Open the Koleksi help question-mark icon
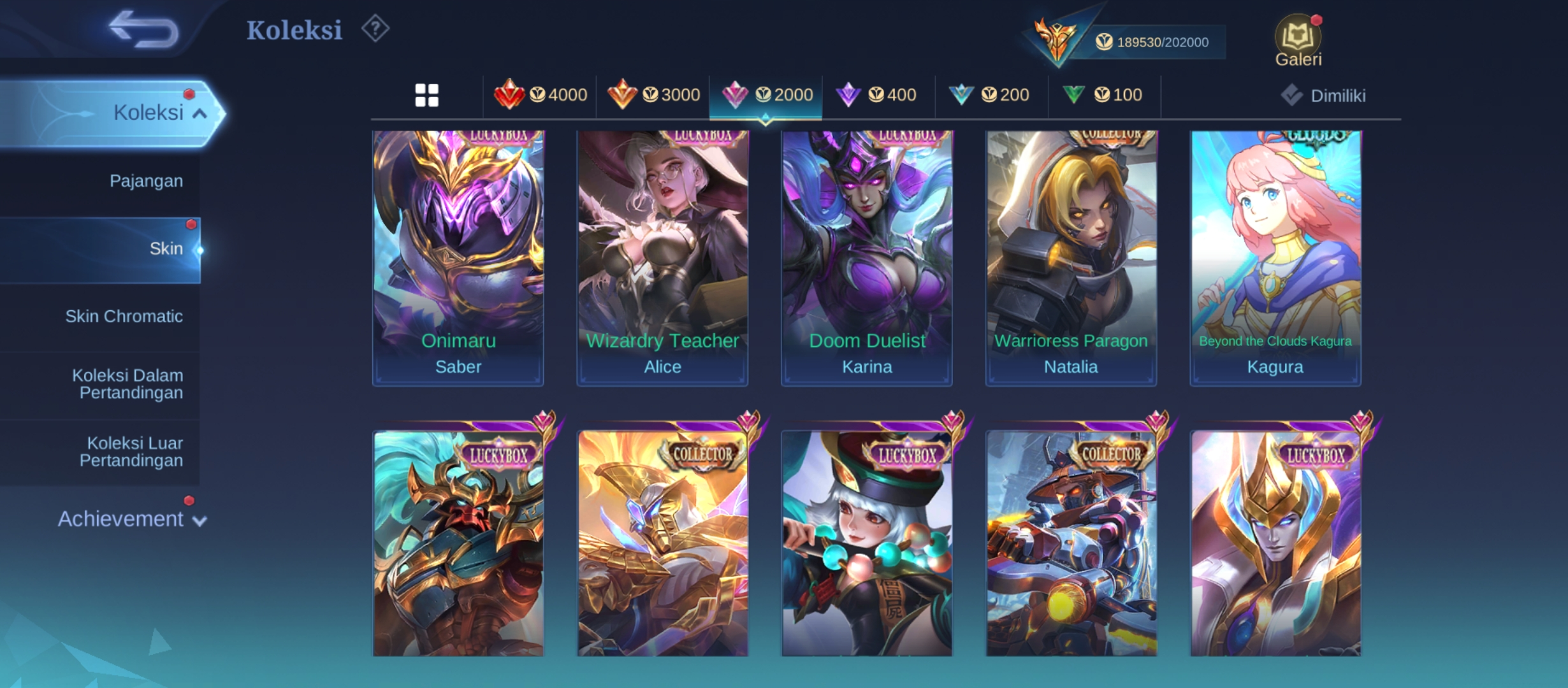Screen dimensions: 1568x688 click(375, 29)
